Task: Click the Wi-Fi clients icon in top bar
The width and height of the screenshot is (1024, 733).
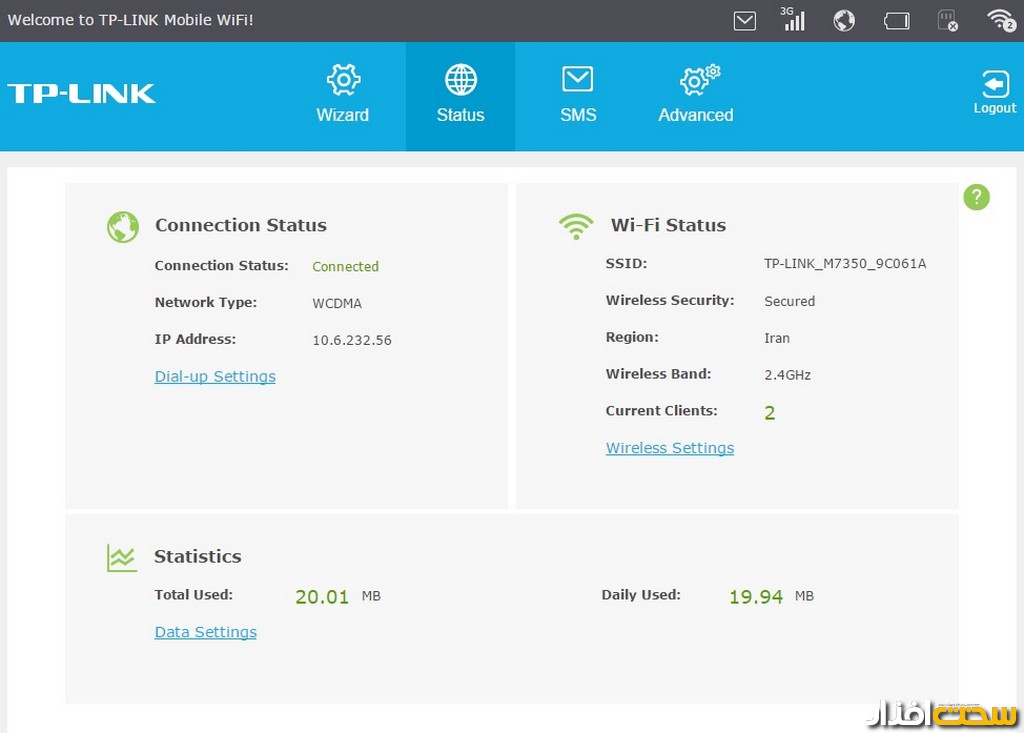Action: [1001, 20]
